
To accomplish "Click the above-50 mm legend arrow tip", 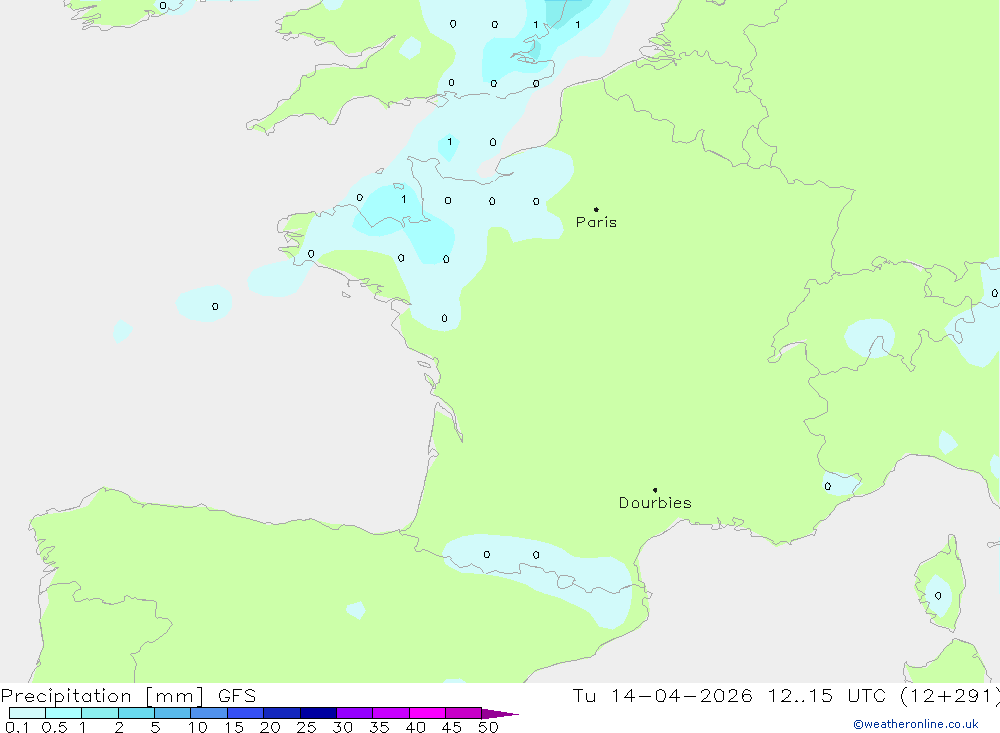I will click(x=501, y=713).
